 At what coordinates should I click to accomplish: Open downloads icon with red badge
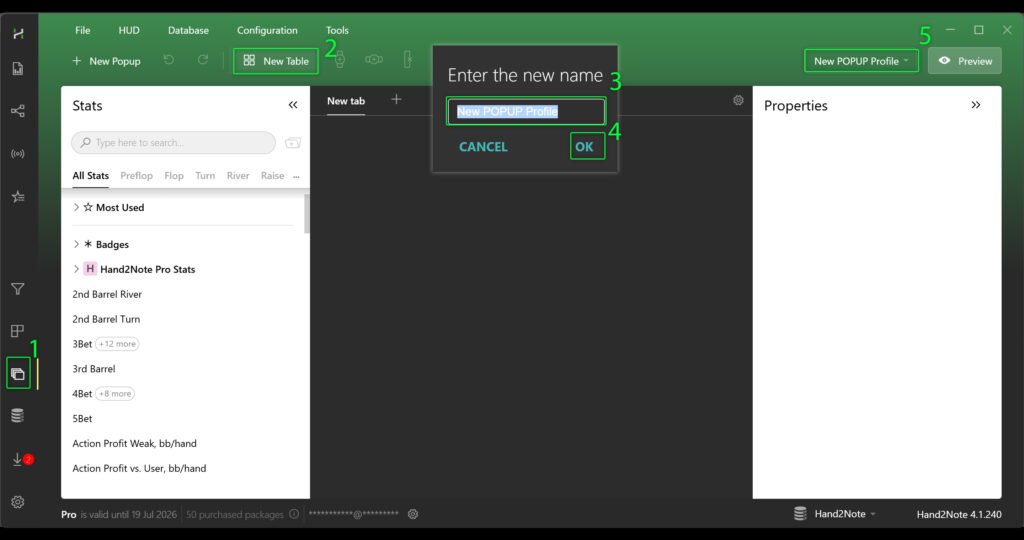pyautogui.click(x=18, y=459)
